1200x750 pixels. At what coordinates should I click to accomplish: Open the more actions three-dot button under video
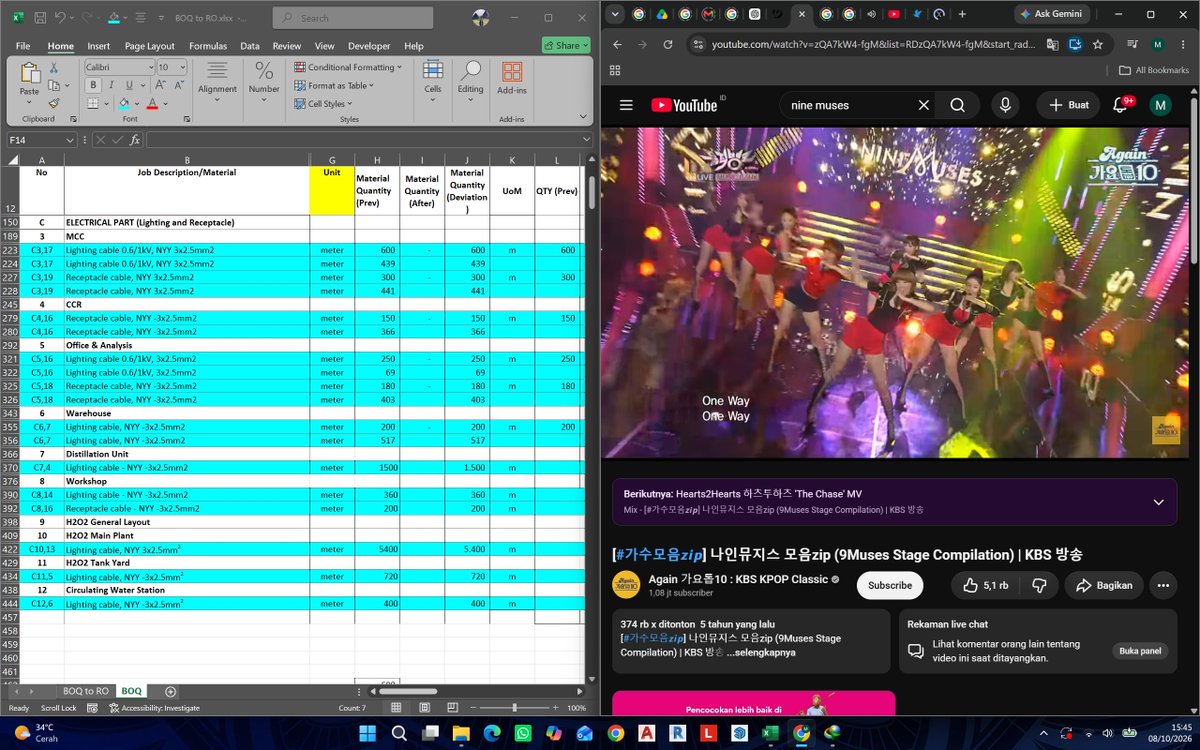[1162, 585]
